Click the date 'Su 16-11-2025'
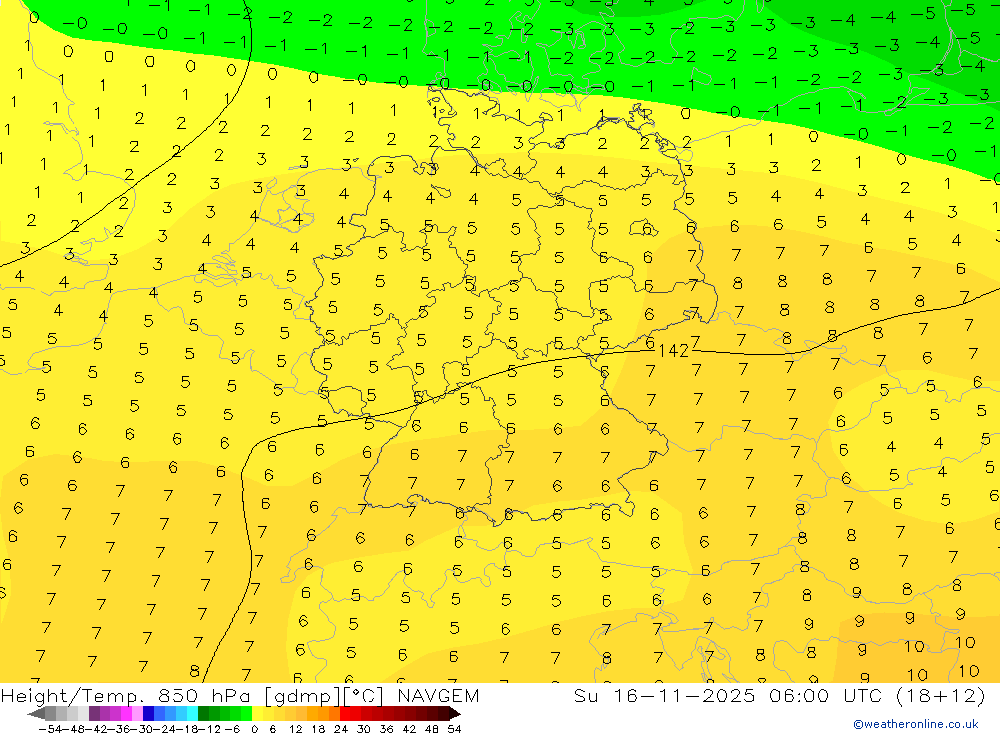 (x=664, y=696)
